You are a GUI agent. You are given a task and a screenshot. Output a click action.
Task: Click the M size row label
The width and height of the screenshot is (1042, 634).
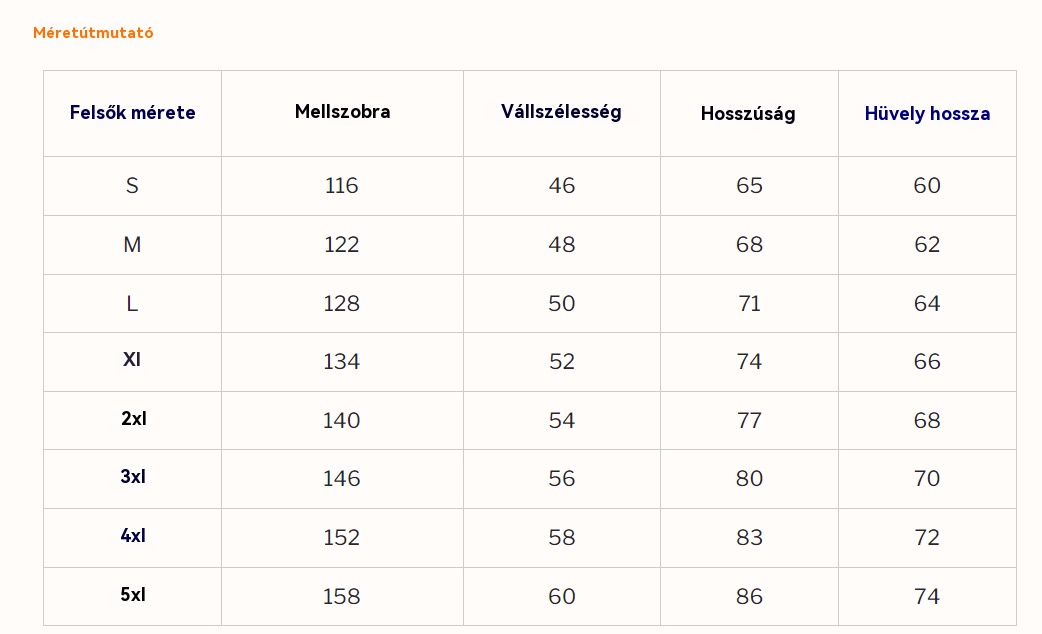click(132, 245)
